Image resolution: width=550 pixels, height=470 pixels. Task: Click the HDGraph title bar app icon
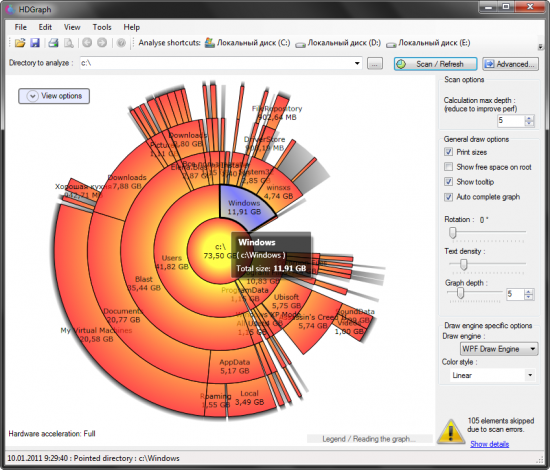coord(10,9)
